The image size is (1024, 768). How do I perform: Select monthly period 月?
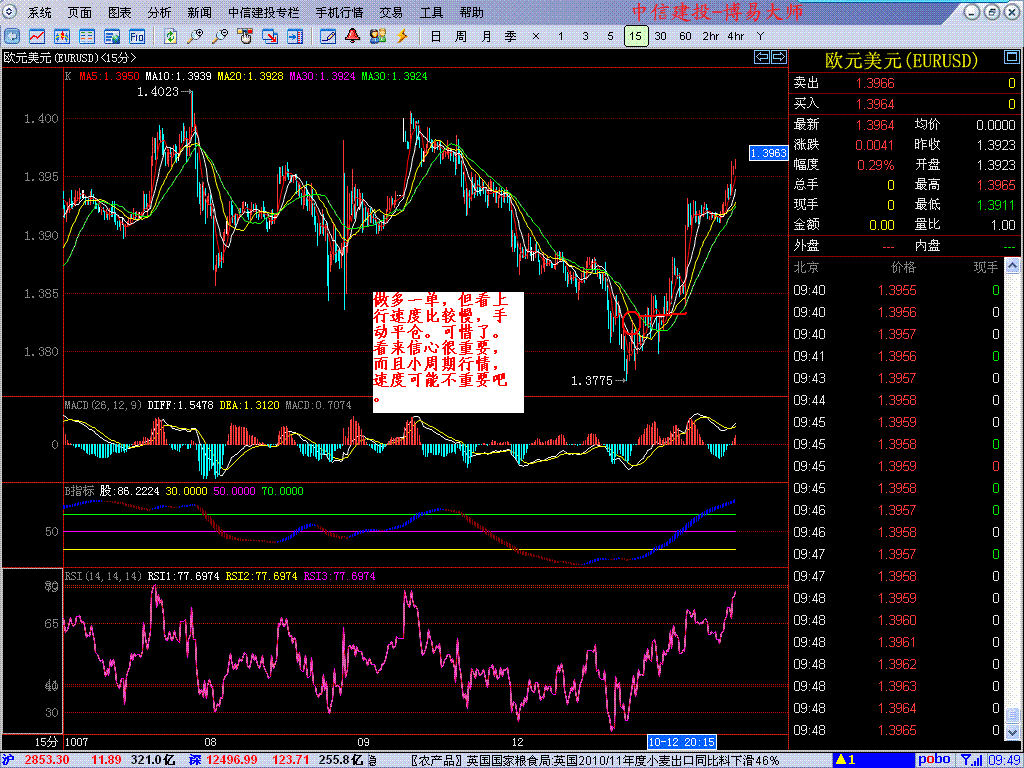coord(486,37)
